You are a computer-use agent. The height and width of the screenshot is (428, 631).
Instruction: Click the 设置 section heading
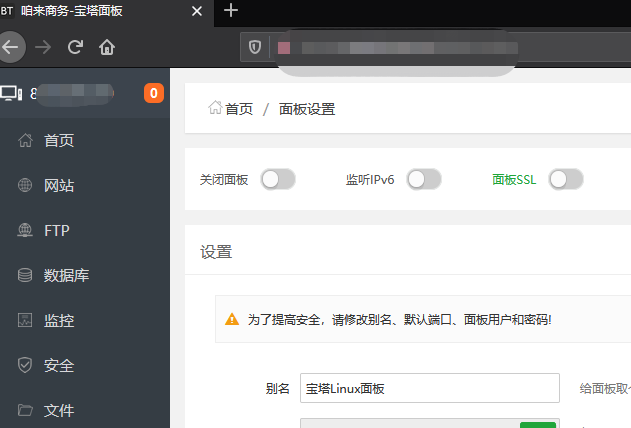click(x=216, y=252)
